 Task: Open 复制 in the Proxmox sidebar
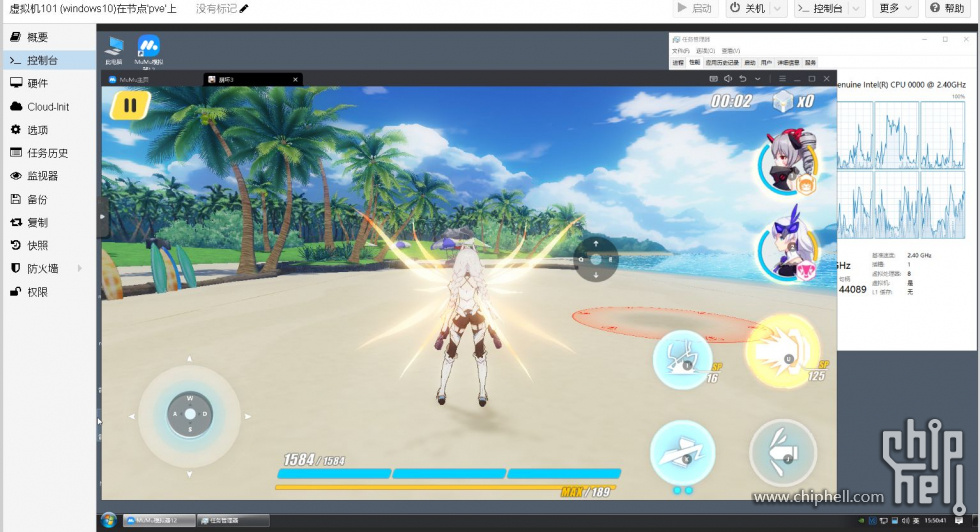coord(49,222)
